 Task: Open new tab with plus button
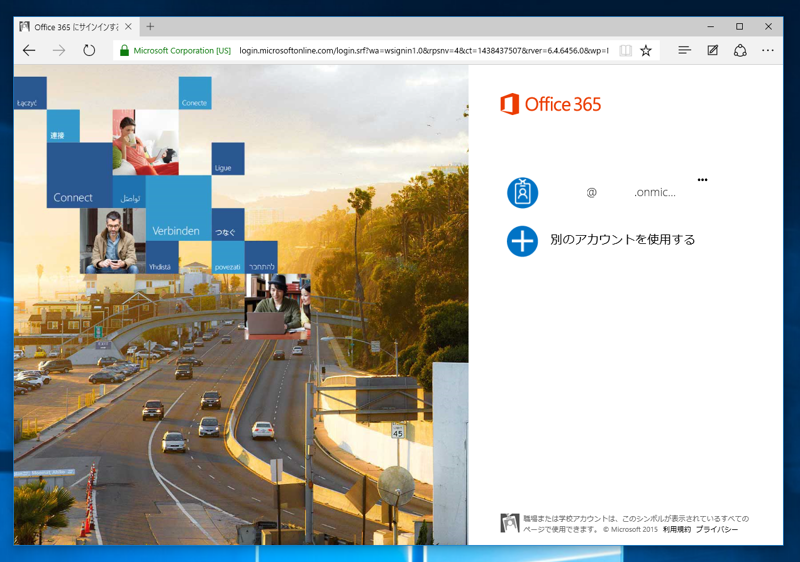coord(150,27)
